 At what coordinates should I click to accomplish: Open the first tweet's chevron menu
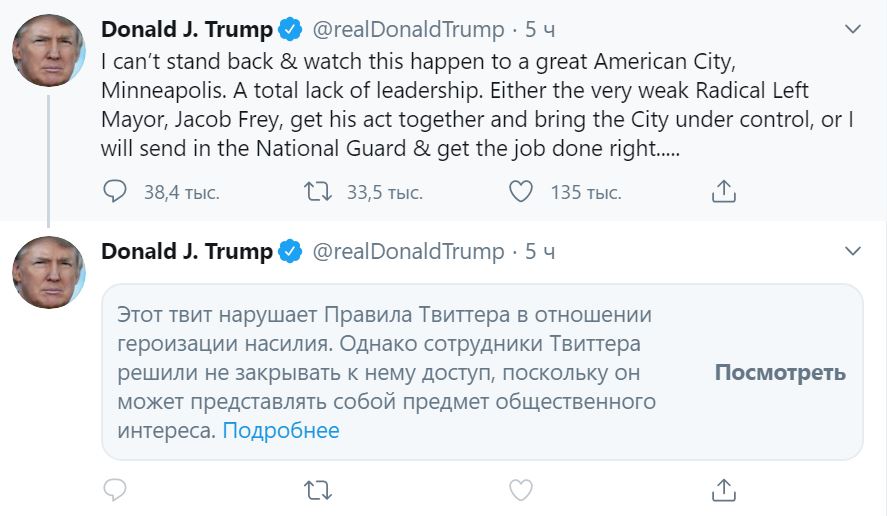coord(852,30)
